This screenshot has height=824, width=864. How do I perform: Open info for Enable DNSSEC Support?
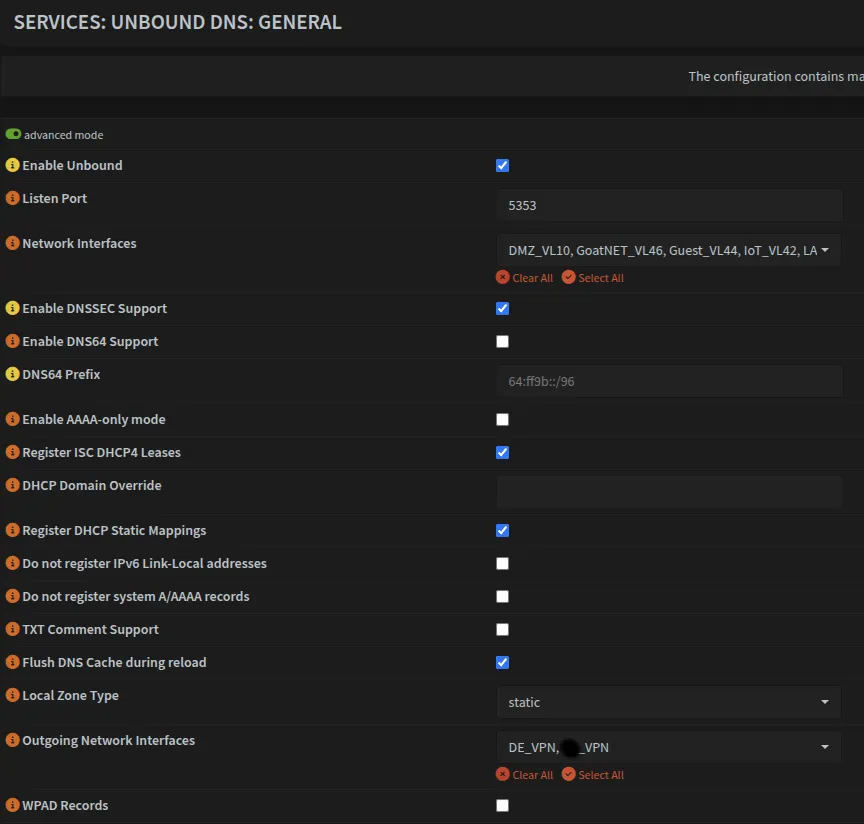(x=11, y=308)
